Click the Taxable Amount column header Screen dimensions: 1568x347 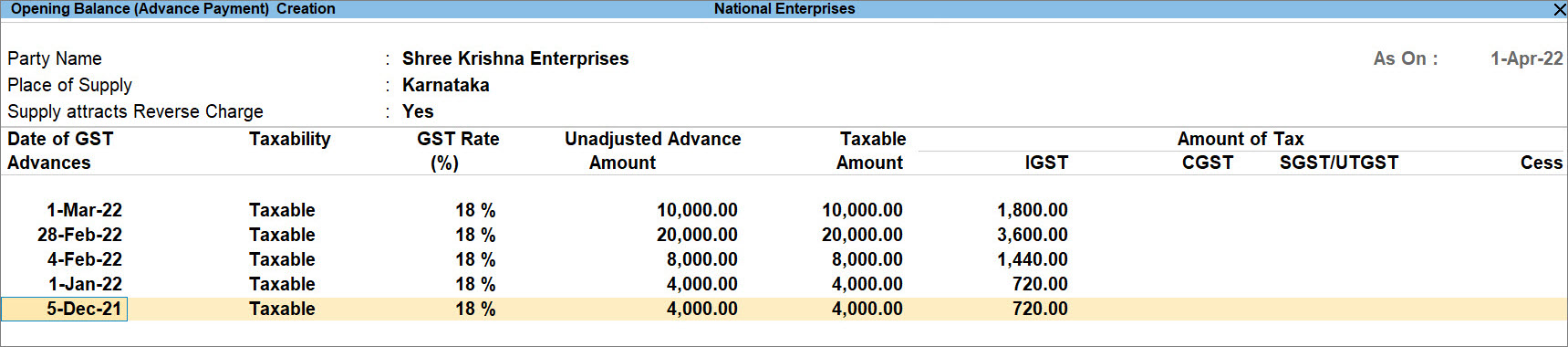pos(871,151)
